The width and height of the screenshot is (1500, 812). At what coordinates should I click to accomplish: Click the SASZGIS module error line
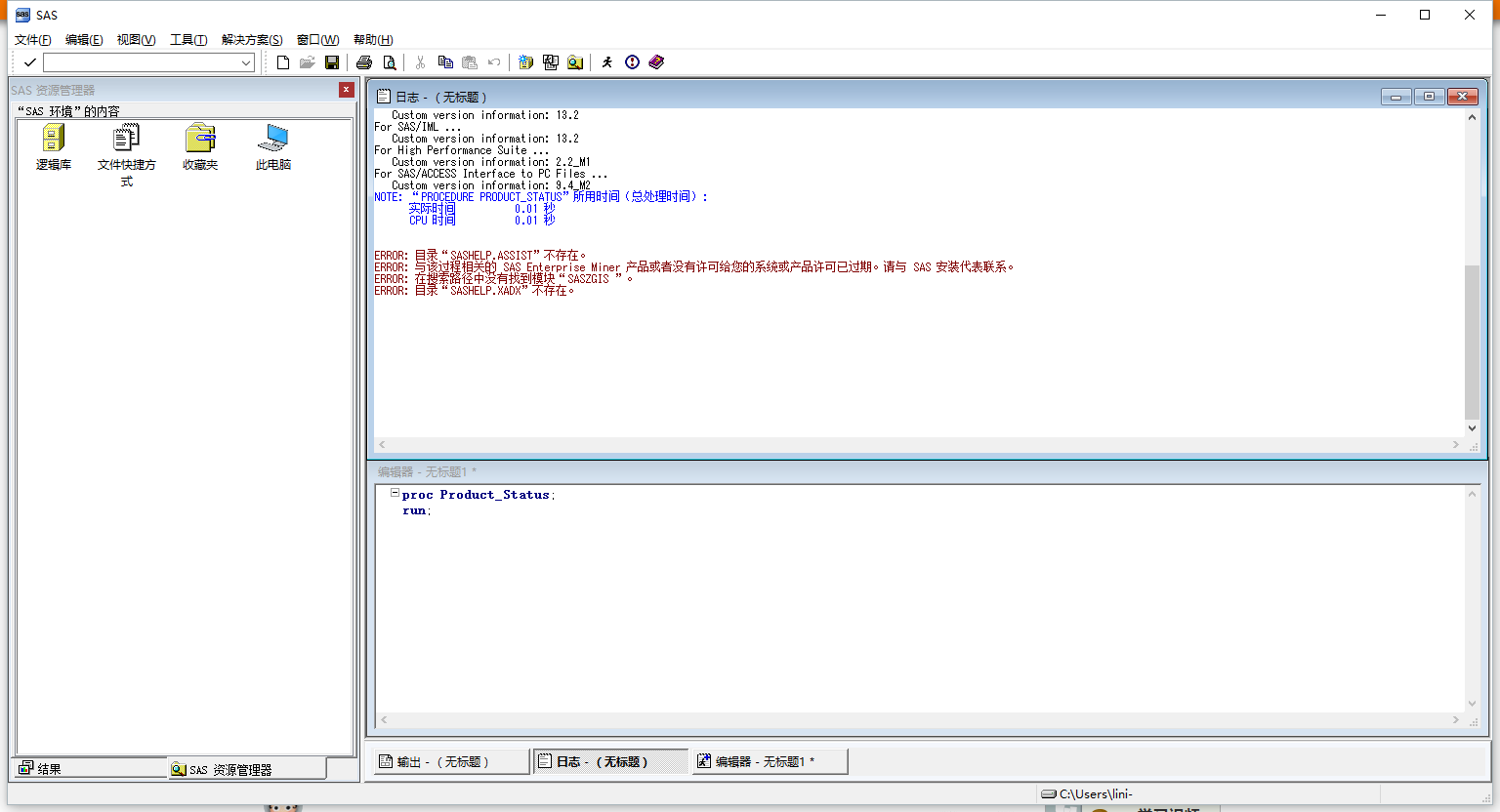tap(504, 279)
